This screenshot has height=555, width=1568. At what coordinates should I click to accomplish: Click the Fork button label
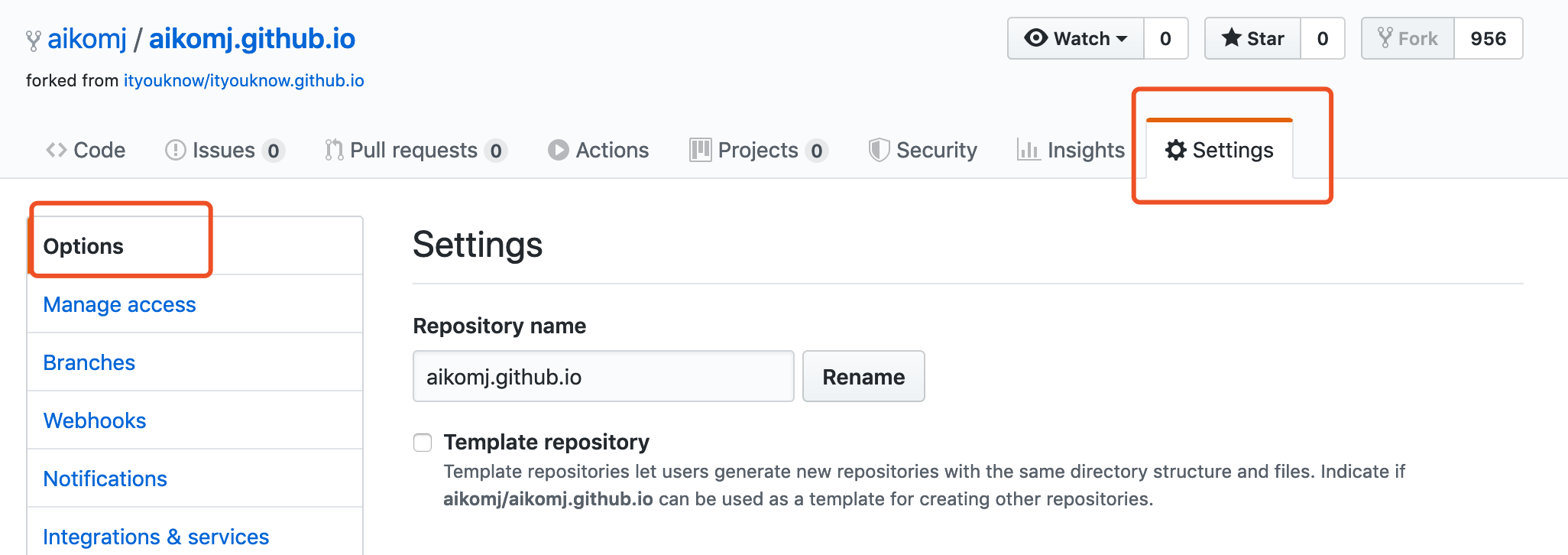click(1417, 38)
